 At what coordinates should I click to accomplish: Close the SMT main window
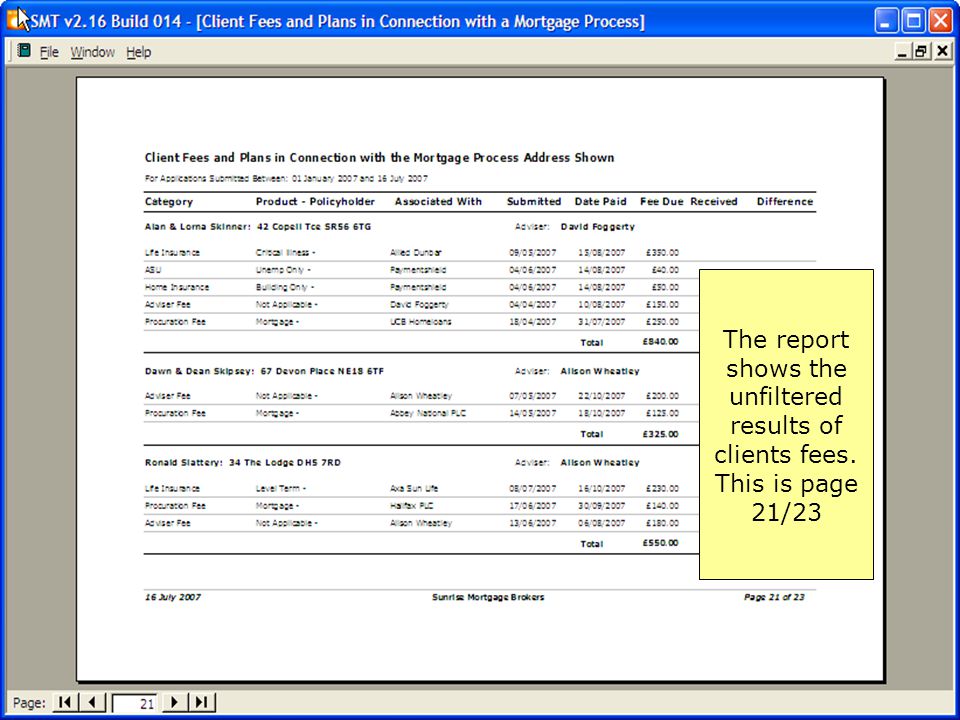click(941, 21)
